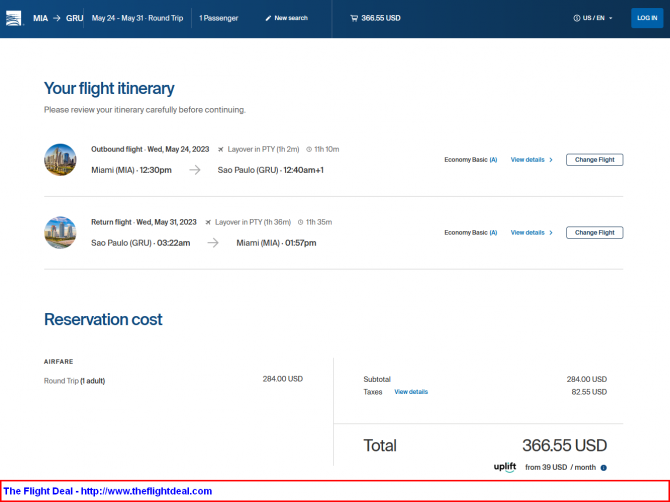Open the Sao Paulo return flight thumbnail

point(60,232)
